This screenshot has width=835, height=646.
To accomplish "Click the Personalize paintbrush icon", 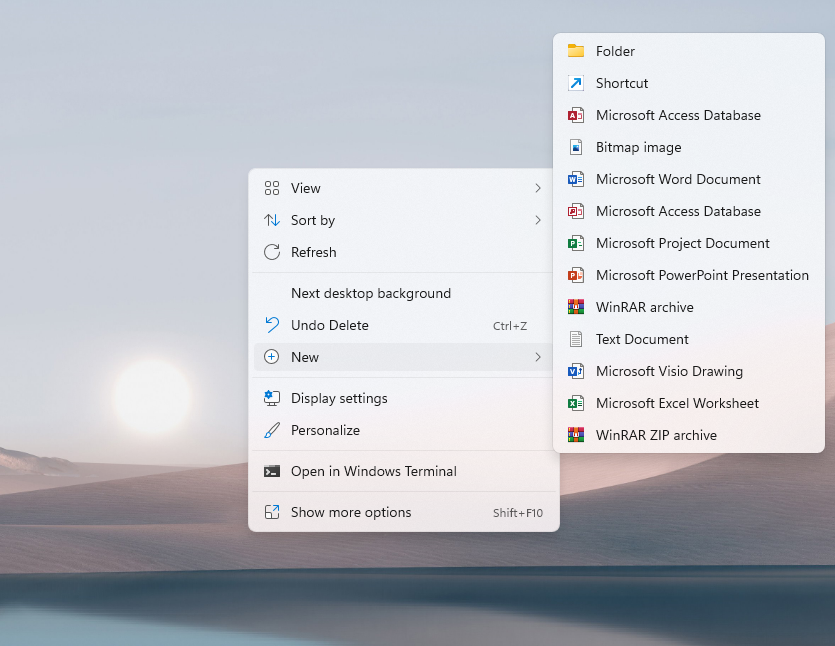I will tap(272, 430).
